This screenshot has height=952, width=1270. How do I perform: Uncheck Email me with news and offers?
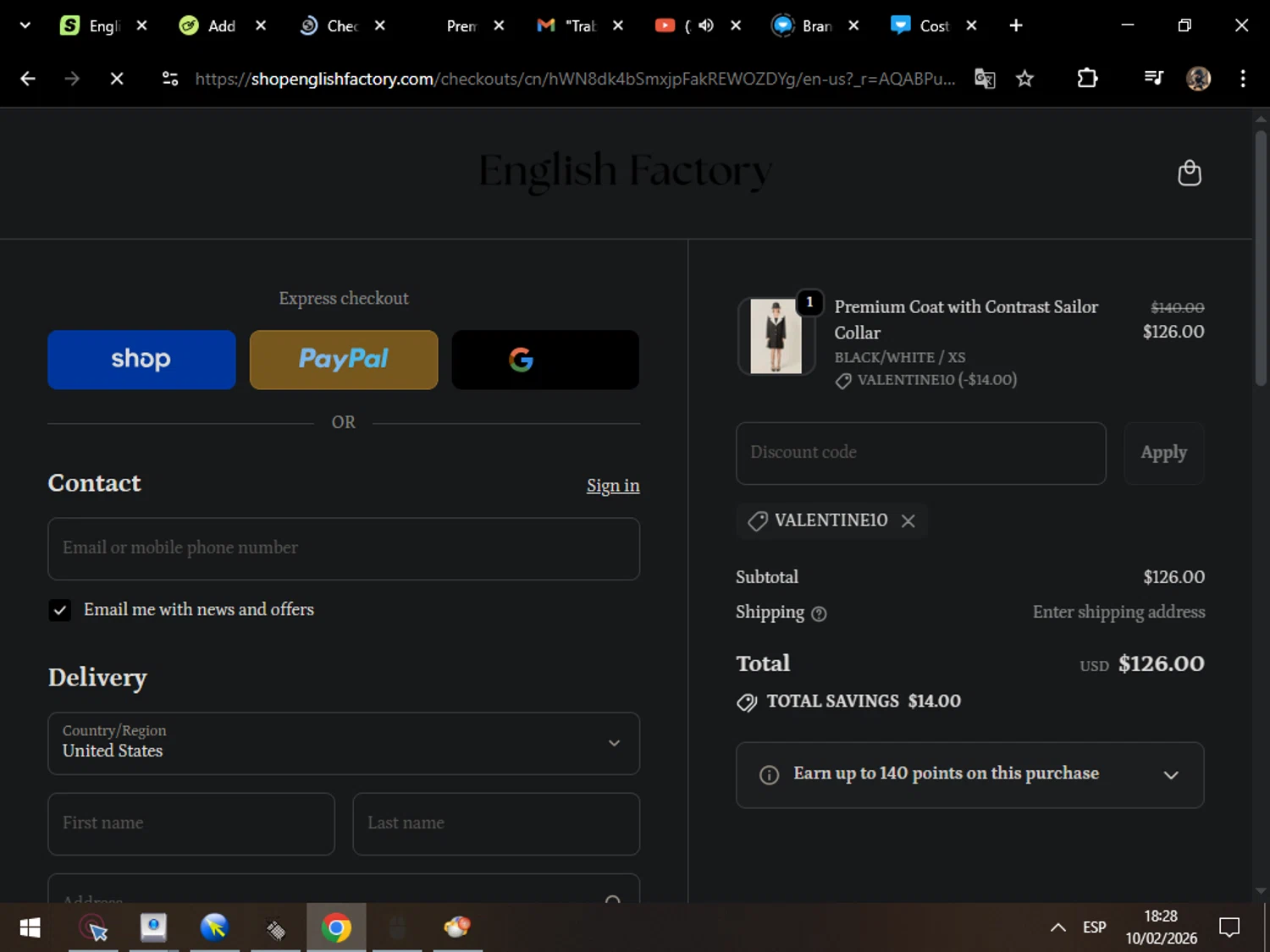click(x=59, y=610)
